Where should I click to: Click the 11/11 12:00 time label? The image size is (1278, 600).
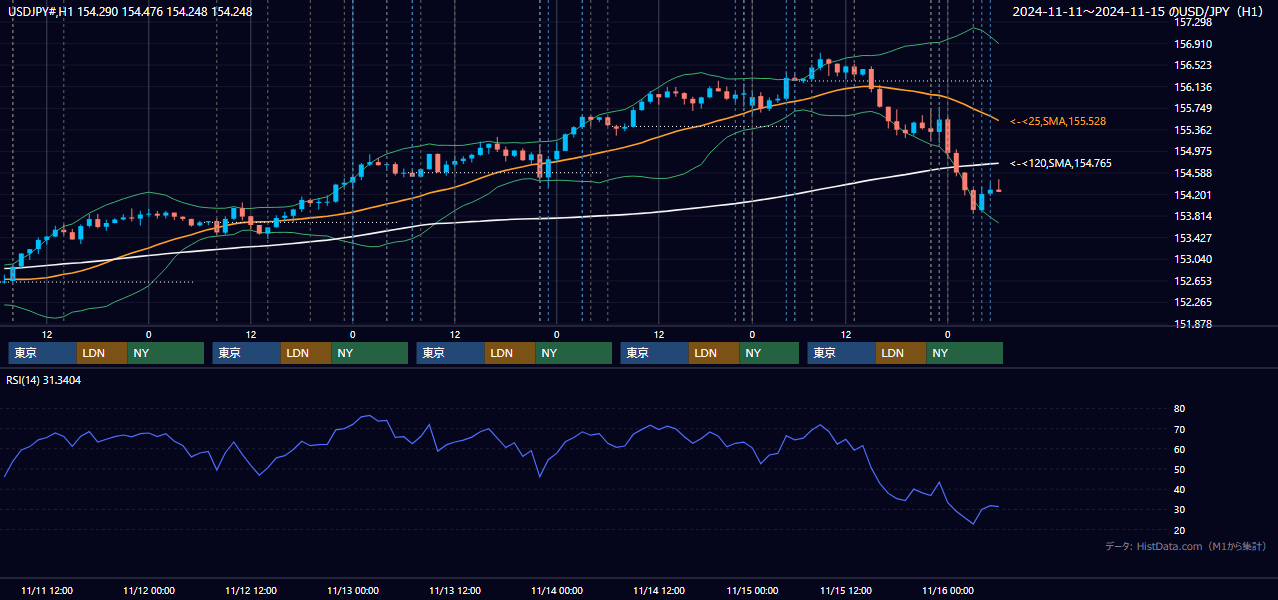click(46, 590)
